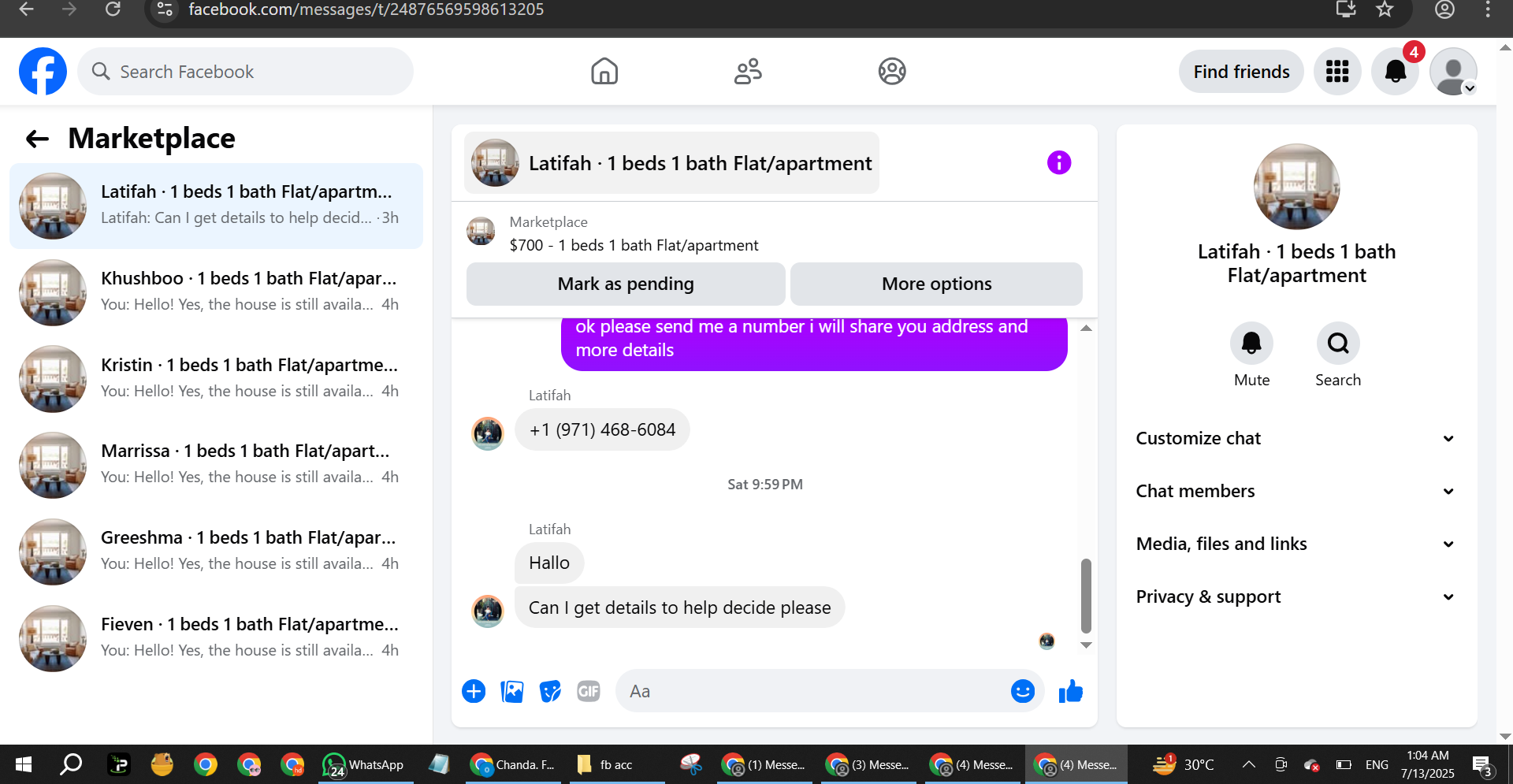Image resolution: width=1513 pixels, height=784 pixels.
Task: Expand Media, files and links section
Action: tap(1296, 544)
